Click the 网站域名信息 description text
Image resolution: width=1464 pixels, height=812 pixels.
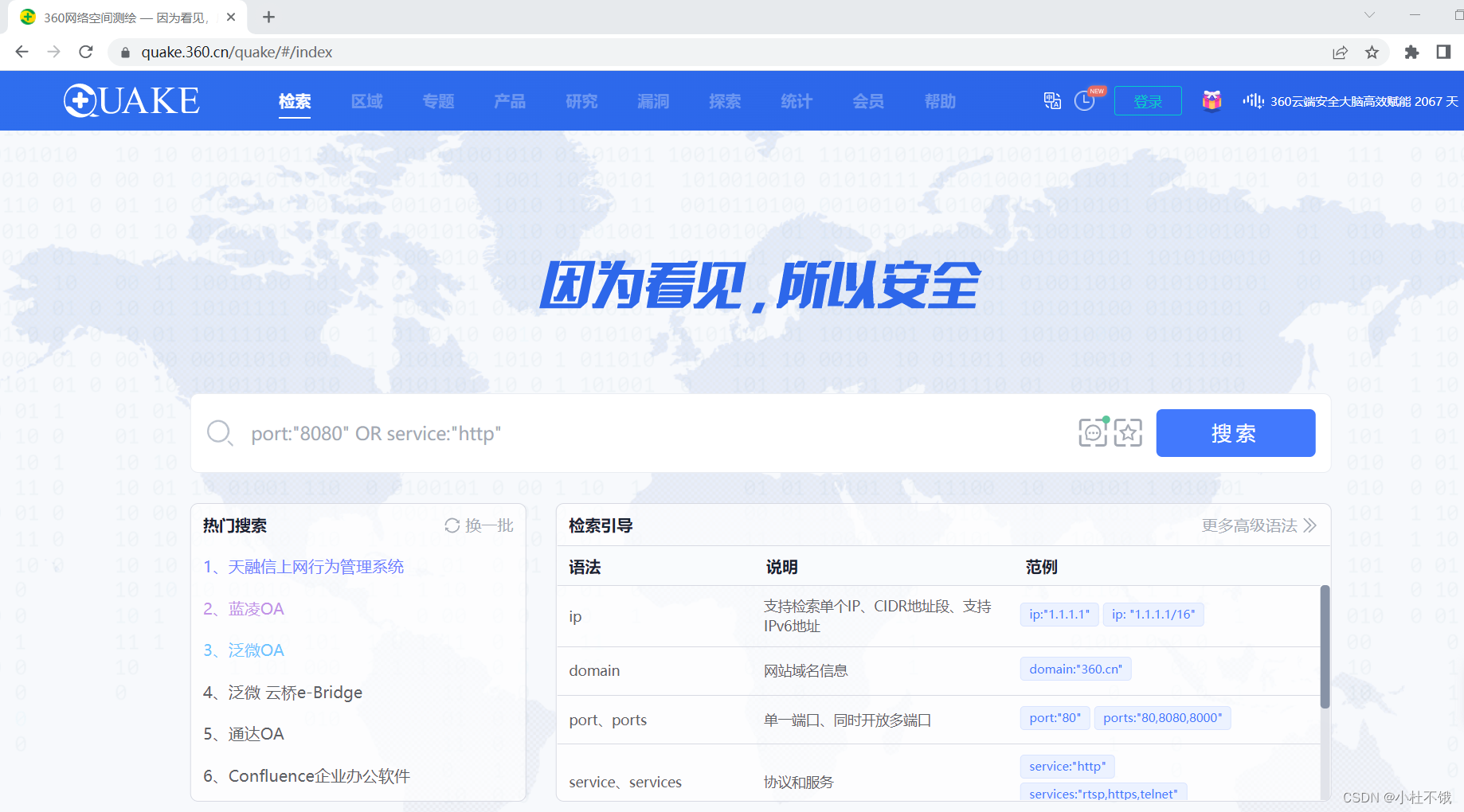tap(805, 671)
